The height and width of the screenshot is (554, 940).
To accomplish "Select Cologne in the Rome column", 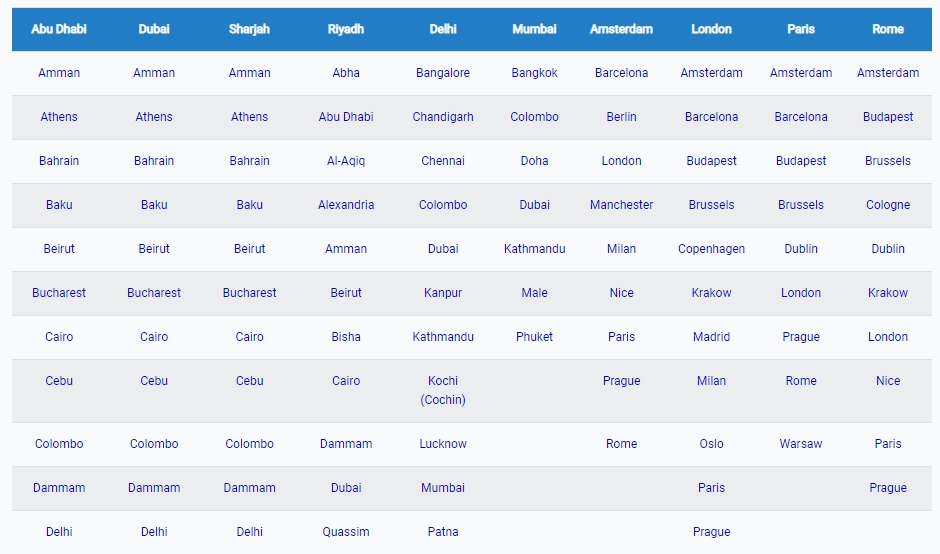I will point(887,205).
